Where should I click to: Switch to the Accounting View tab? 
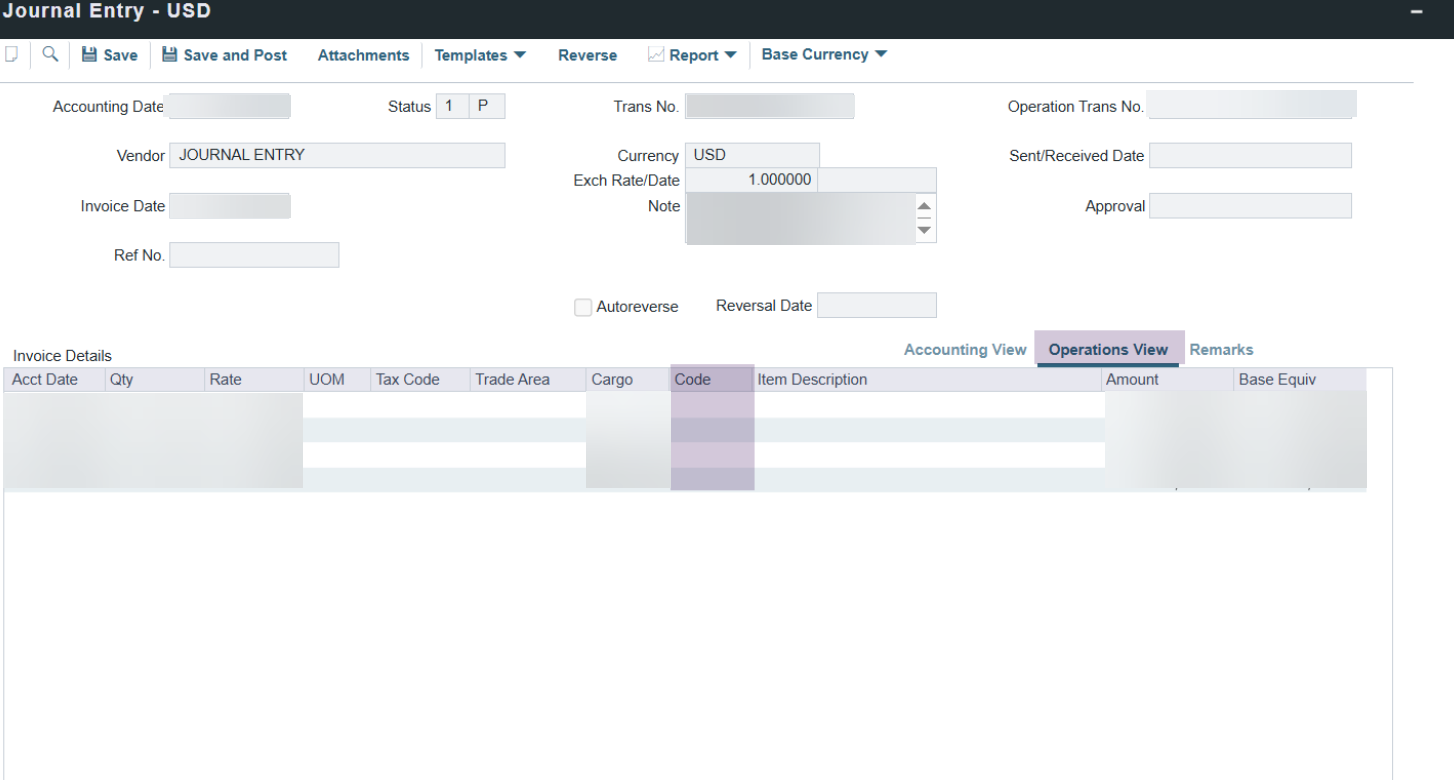pyautogui.click(x=964, y=350)
